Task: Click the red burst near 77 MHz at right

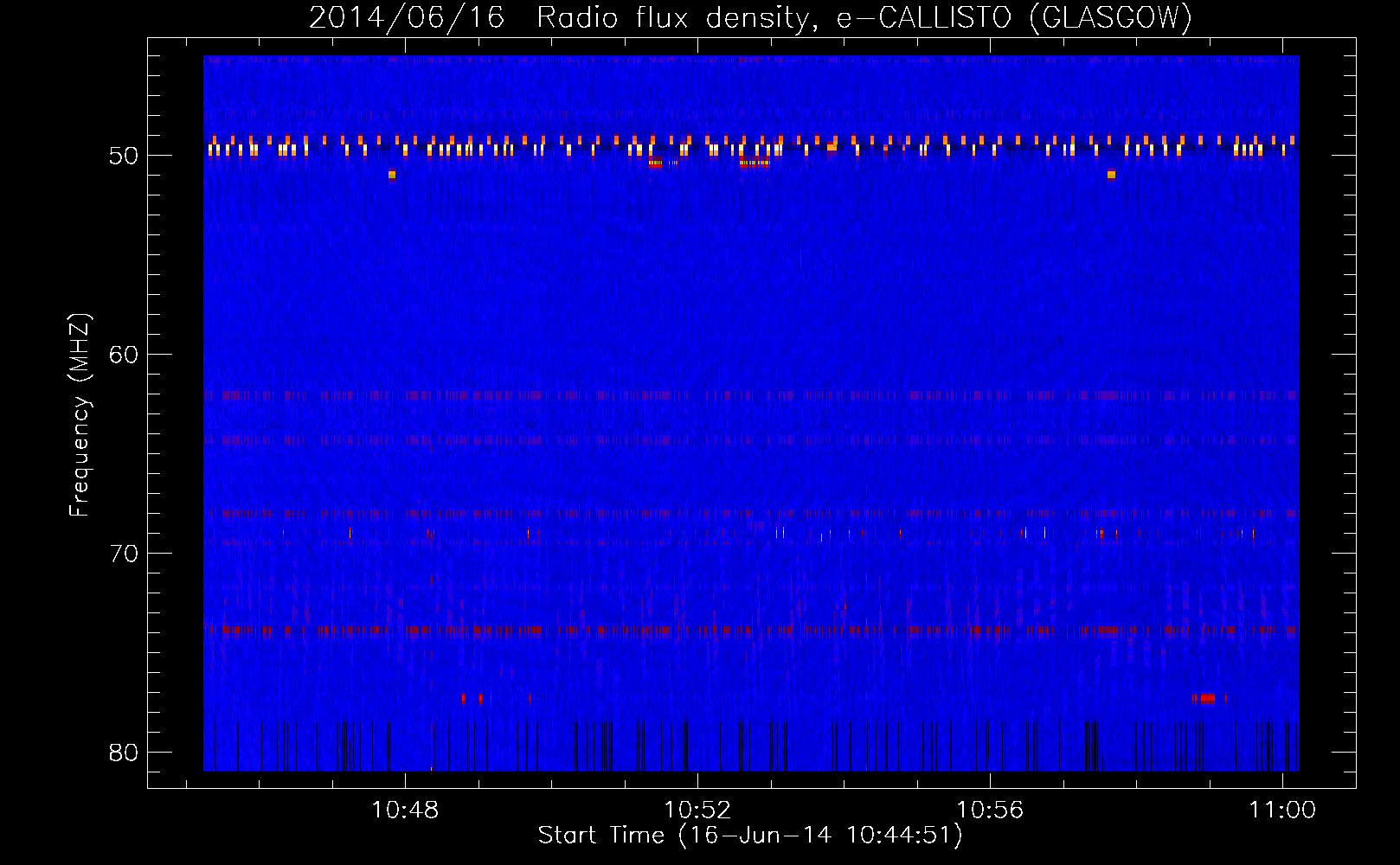Action: [1206, 698]
